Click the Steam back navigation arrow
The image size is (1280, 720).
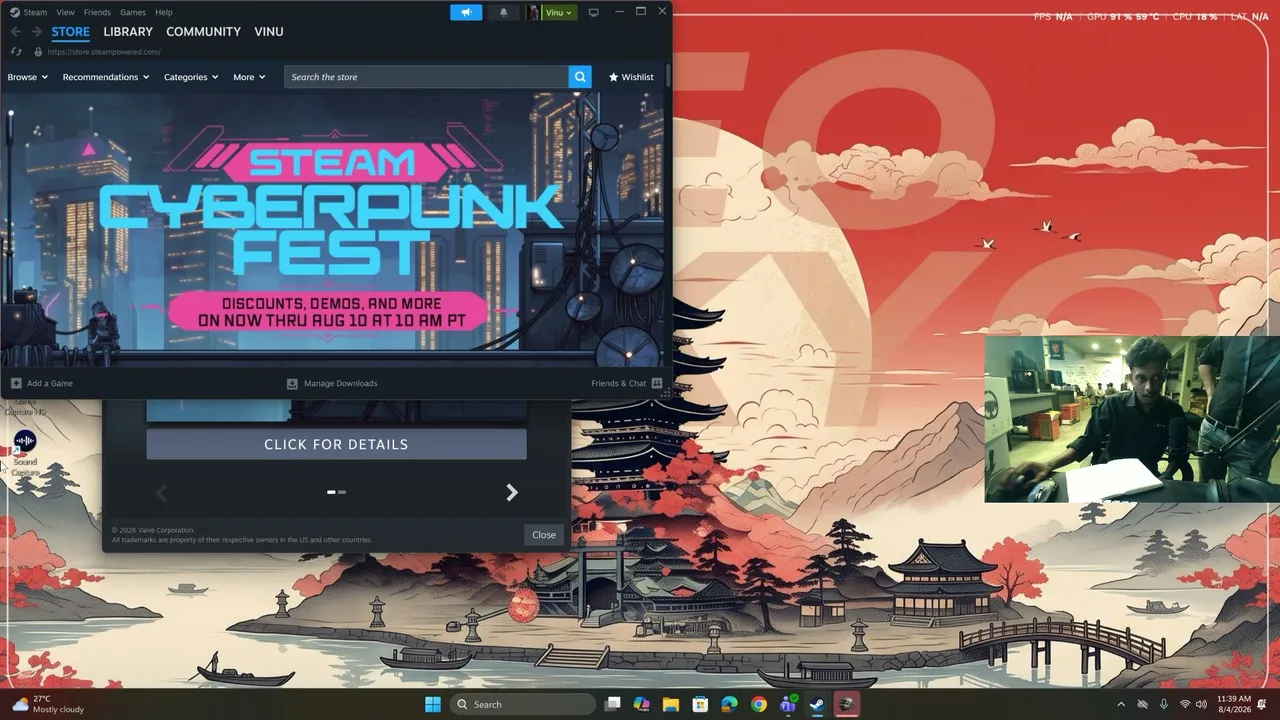click(15, 32)
